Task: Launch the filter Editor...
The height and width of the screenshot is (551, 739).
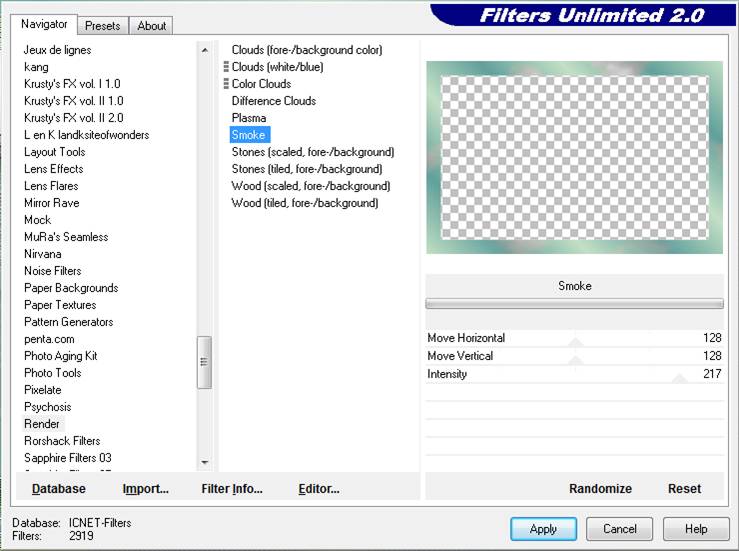Action: point(319,489)
